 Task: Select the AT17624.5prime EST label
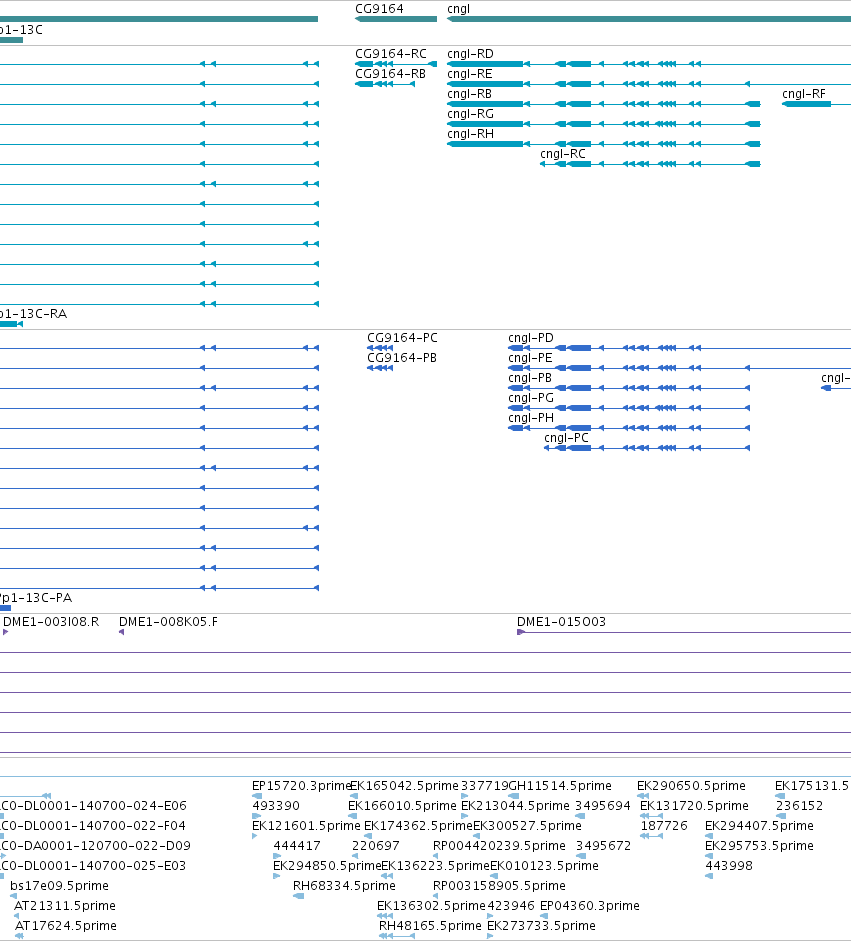pos(65,925)
